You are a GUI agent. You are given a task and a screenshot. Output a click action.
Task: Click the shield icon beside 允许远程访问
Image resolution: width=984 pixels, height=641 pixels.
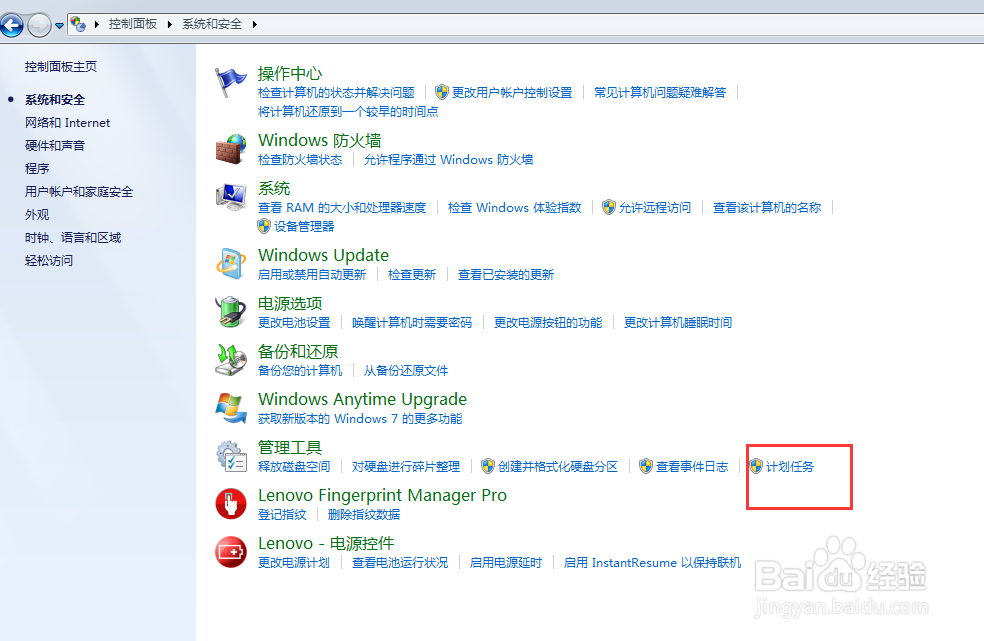609,207
